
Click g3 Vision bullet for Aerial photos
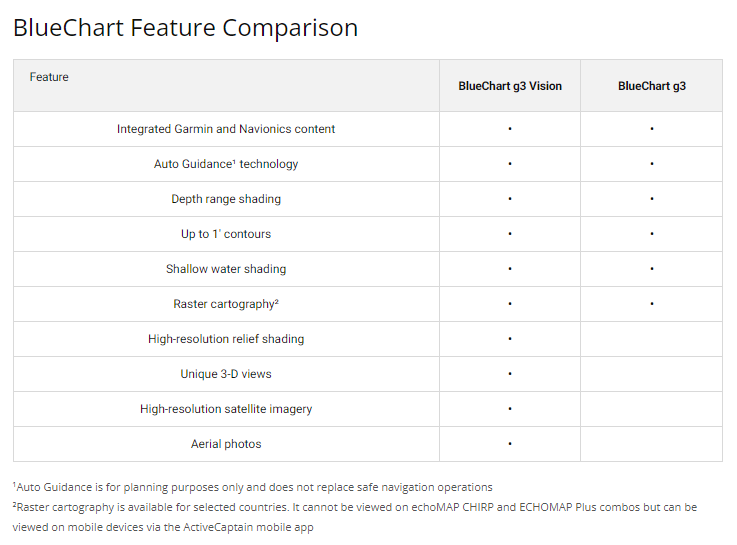[510, 444]
